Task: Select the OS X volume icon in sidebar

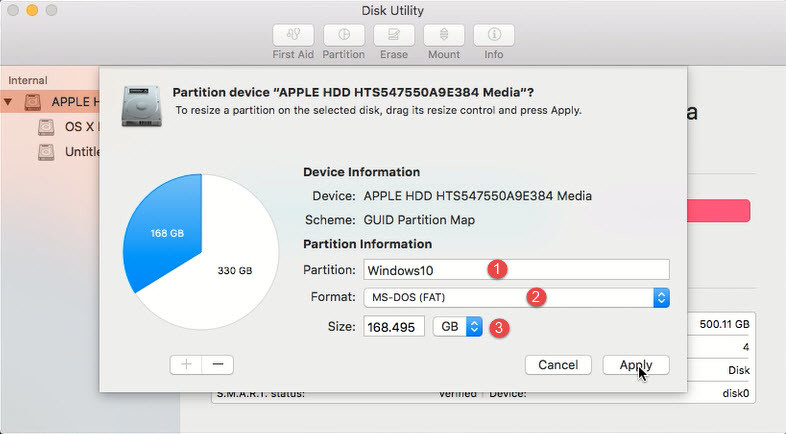Action: [x=46, y=127]
